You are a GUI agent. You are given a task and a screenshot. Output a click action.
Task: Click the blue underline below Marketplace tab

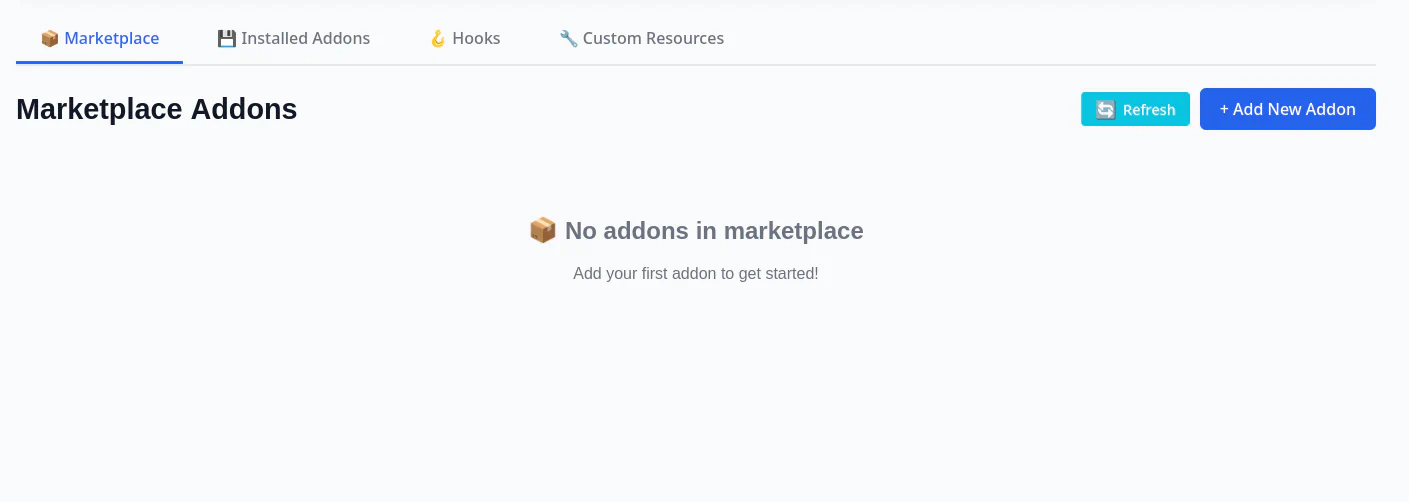pos(99,62)
